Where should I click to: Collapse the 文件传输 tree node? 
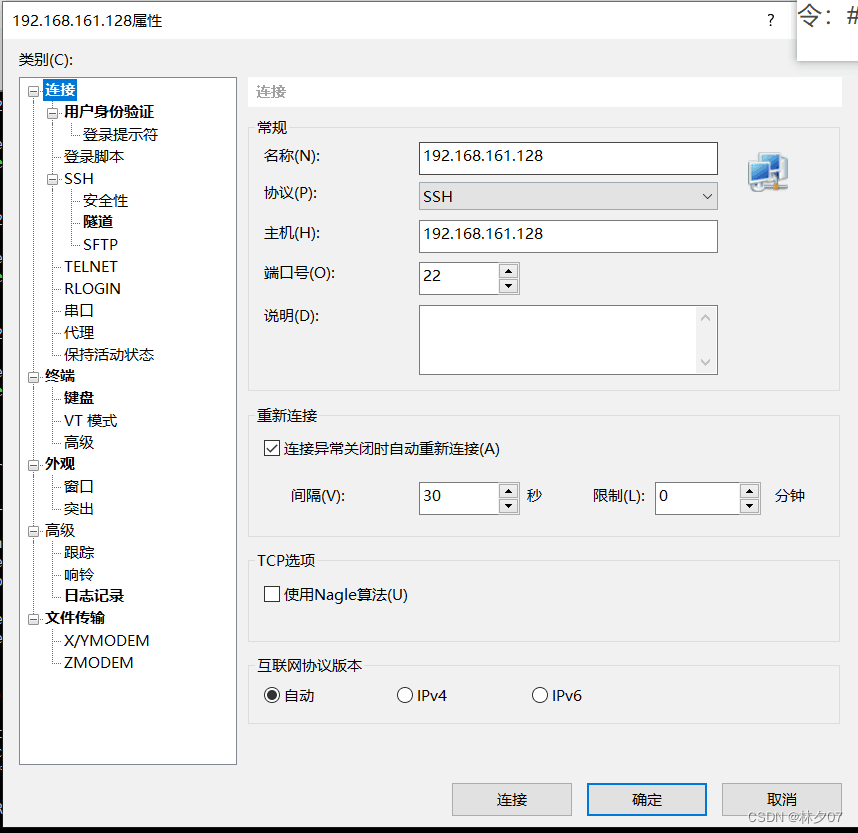(34, 619)
